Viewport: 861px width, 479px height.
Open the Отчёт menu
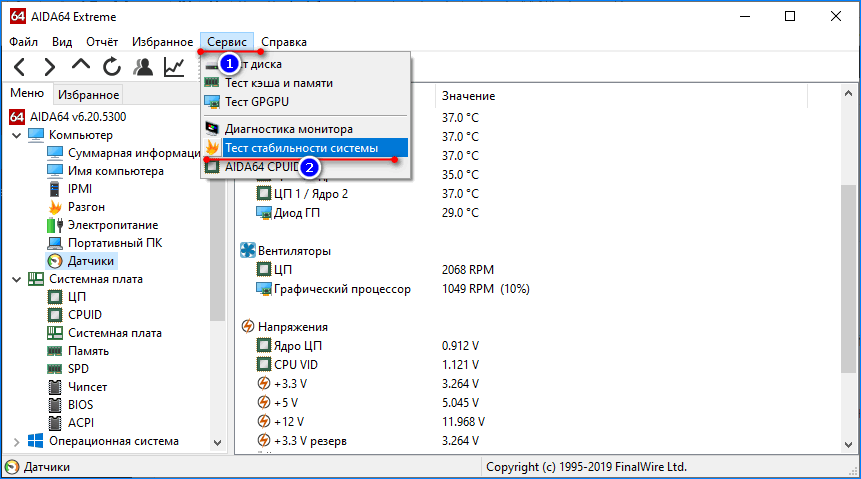102,42
